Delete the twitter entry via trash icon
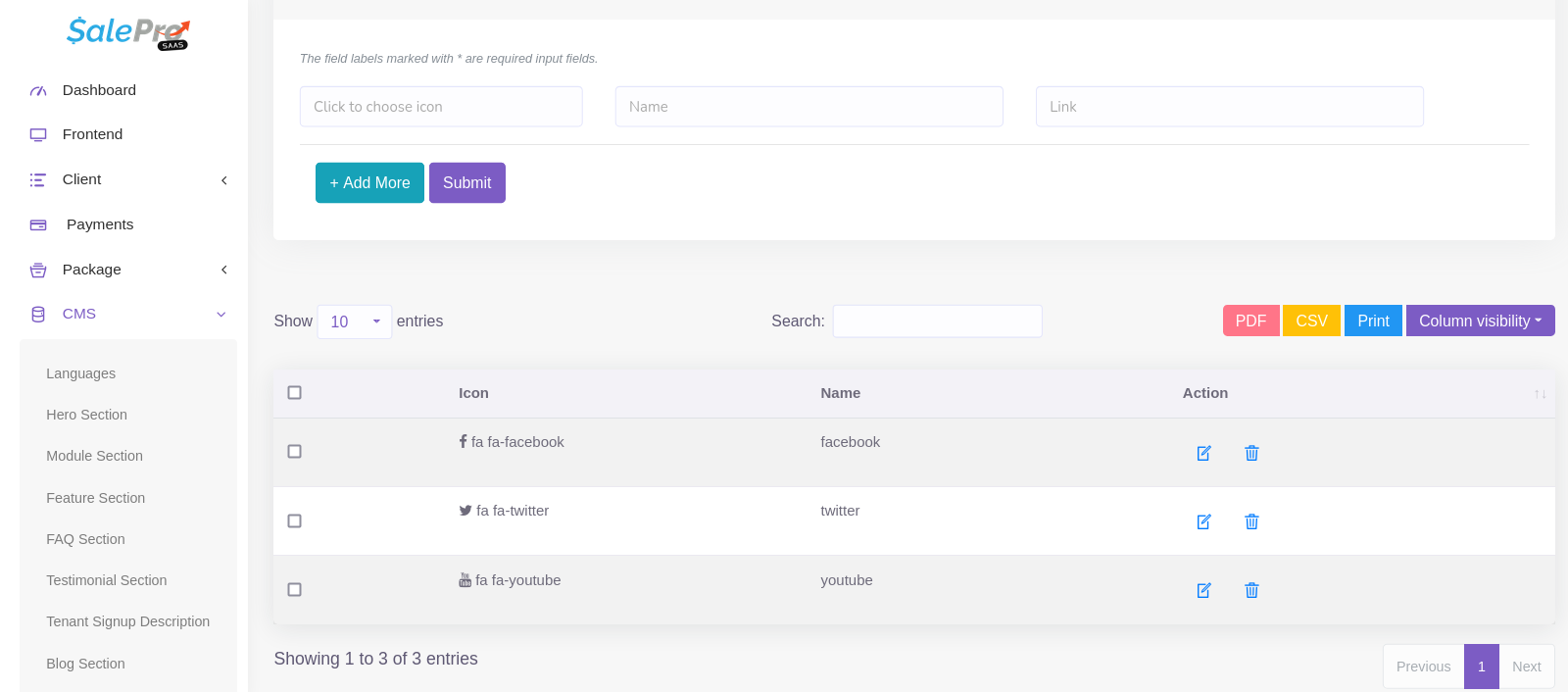Screen dimensions: 1568x692 tap(1251, 521)
